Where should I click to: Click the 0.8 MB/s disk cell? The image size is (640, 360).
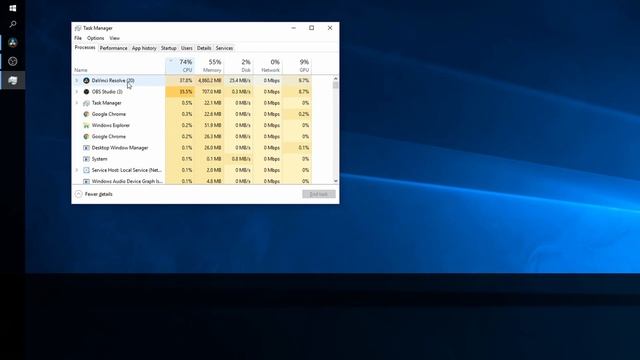coord(238,159)
